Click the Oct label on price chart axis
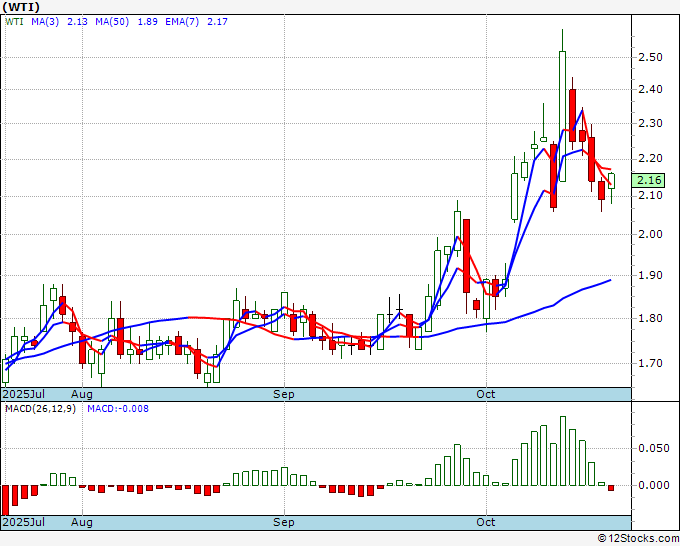 pyautogui.click(x=485, y=394)
